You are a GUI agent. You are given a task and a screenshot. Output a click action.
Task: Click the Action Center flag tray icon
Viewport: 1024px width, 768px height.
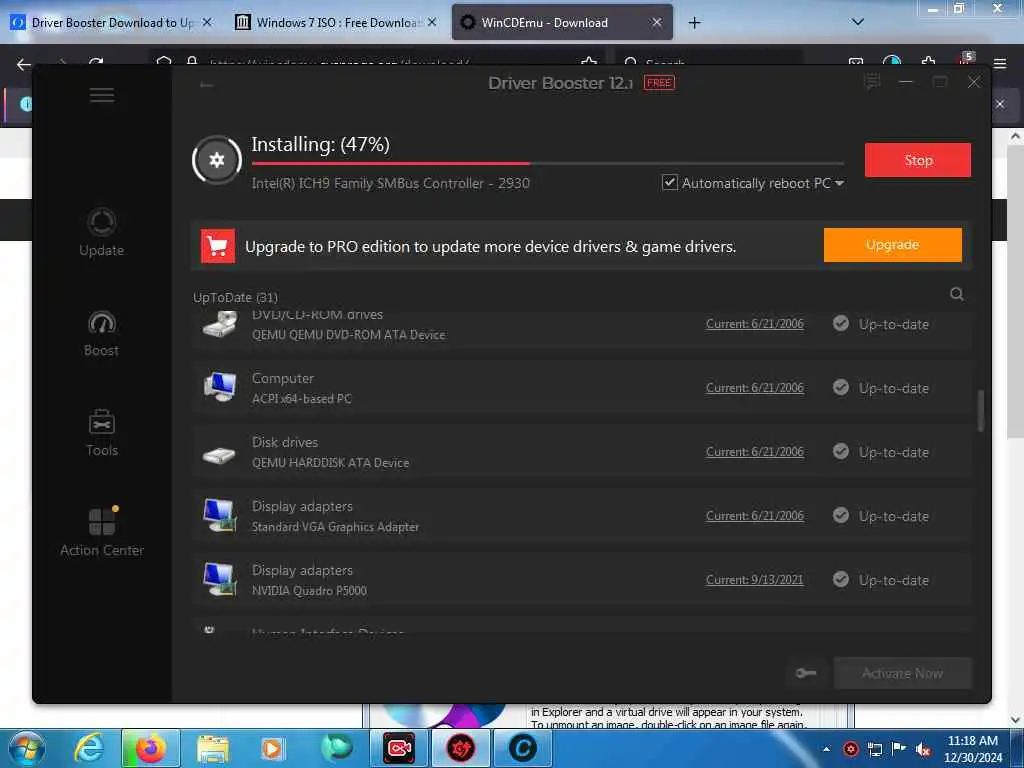click(x=899, y=748)
